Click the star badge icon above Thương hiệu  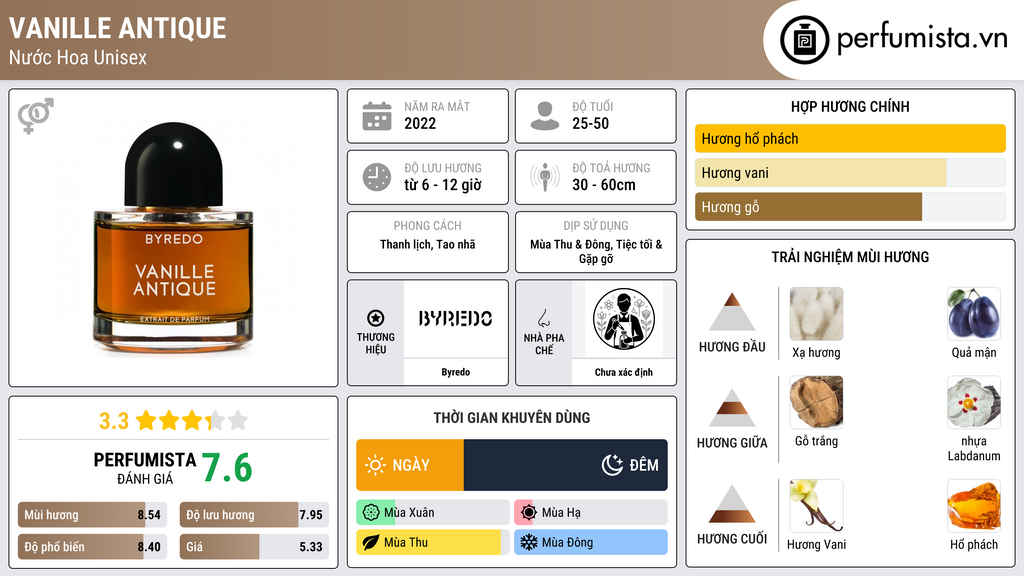pyautogui.click(x=376, y=318)
